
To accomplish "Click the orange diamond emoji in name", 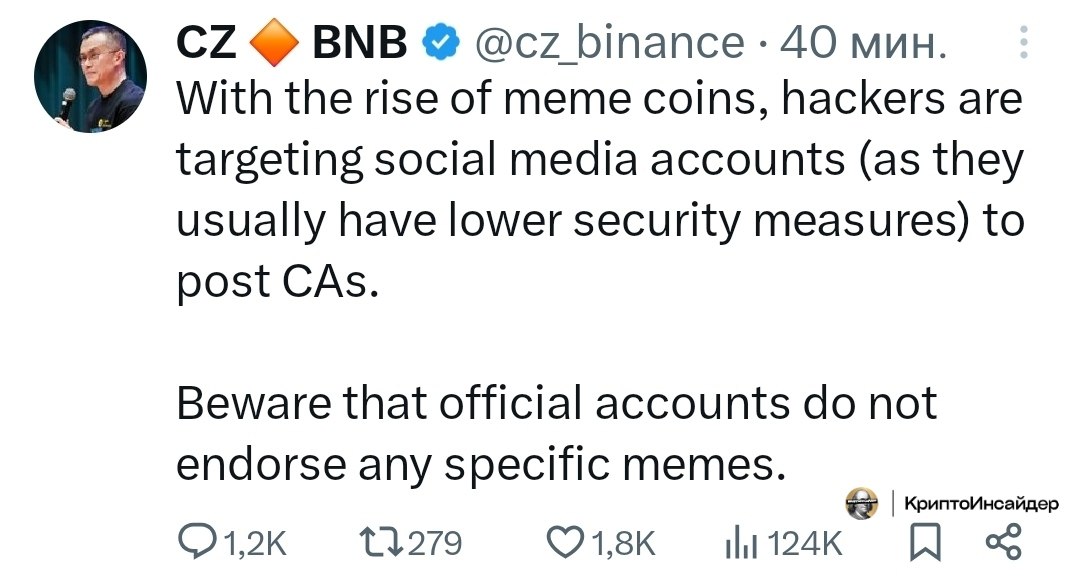I will point(274,42).
